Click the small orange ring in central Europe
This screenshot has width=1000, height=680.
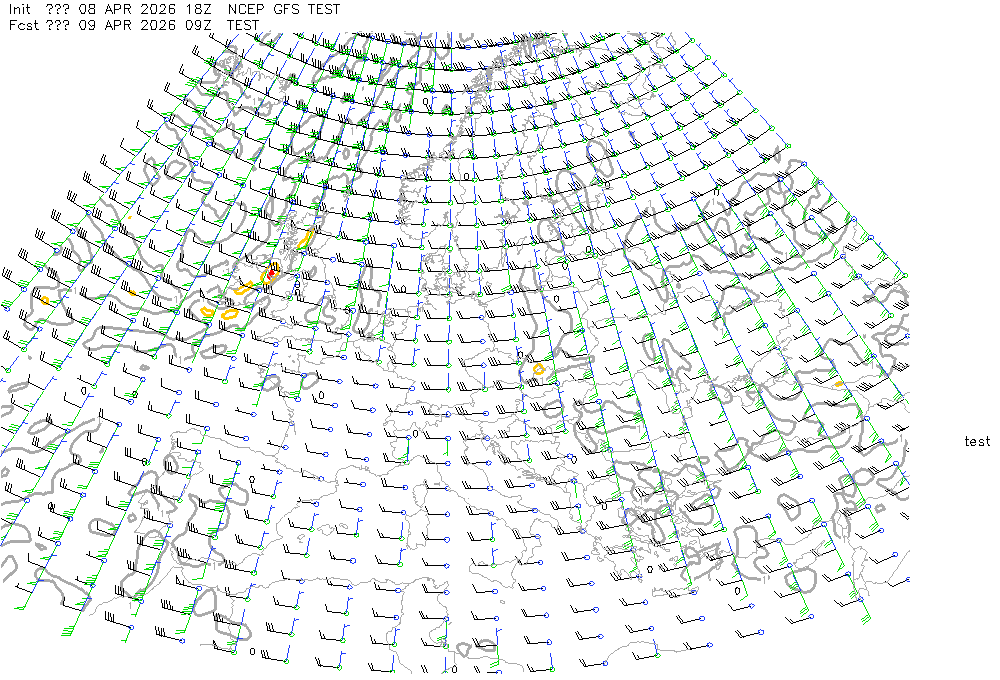539,369
